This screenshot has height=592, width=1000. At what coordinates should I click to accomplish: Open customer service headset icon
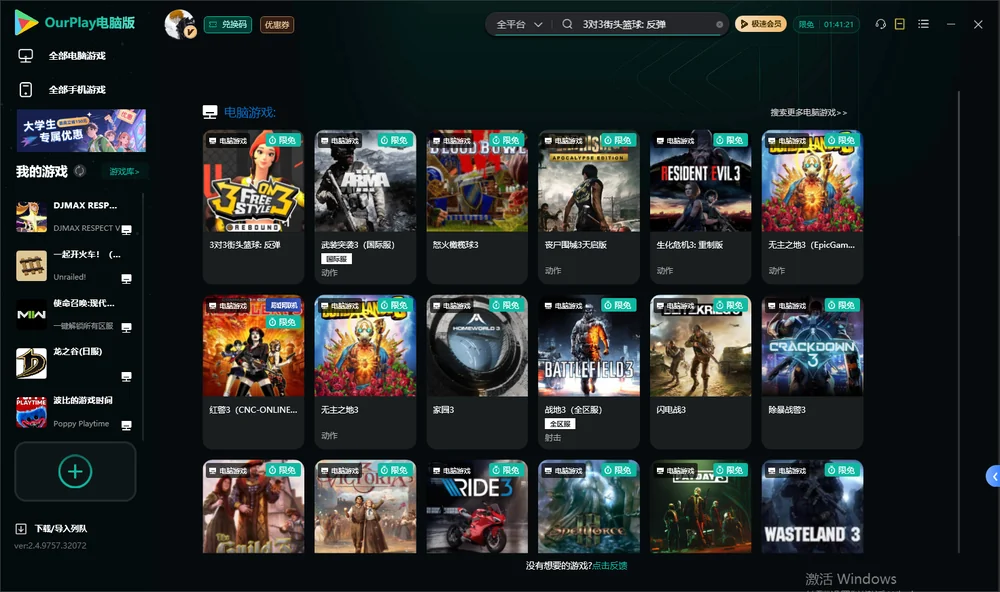[881, 24]
